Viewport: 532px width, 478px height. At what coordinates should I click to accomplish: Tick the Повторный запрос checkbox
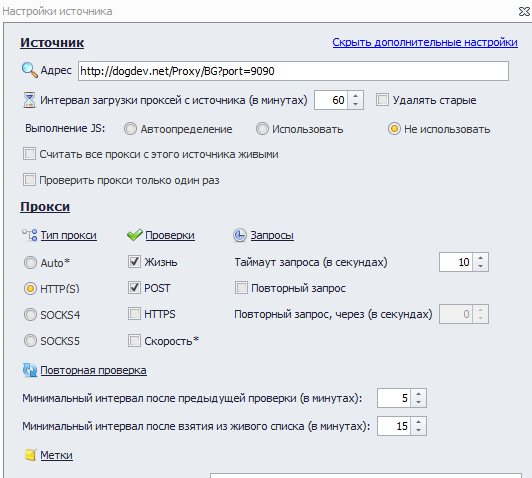click(x=241, y=288)
